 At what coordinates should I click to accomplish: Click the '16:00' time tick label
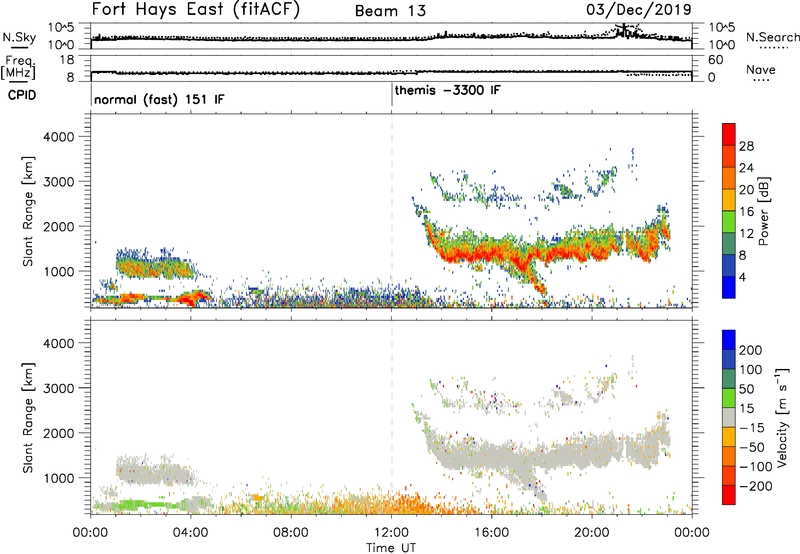[x=491, y=533]
